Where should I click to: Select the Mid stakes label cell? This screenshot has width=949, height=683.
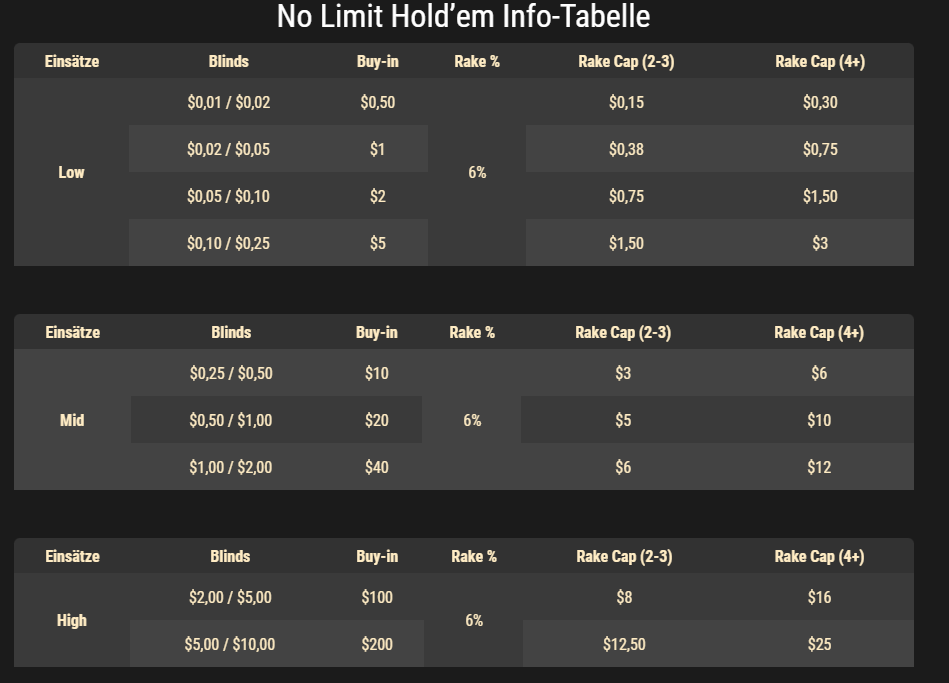pyautogui.click(x=72, y=420)
